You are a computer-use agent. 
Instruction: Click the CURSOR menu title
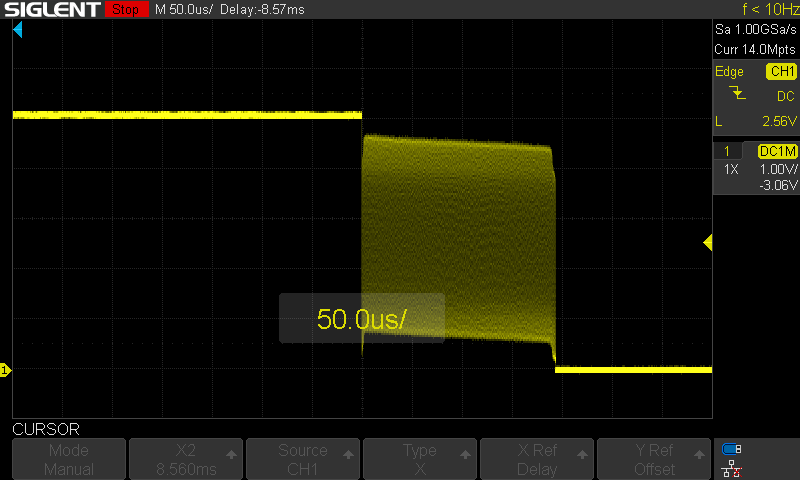tap(46, 429)
